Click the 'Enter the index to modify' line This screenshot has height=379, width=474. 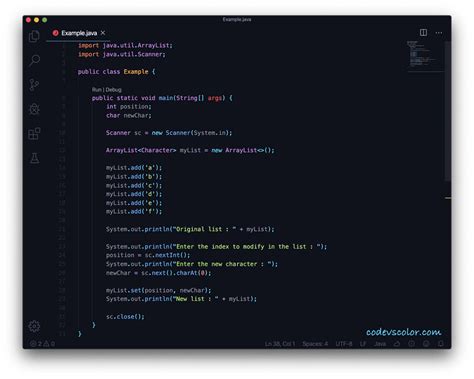pos(217,247)
